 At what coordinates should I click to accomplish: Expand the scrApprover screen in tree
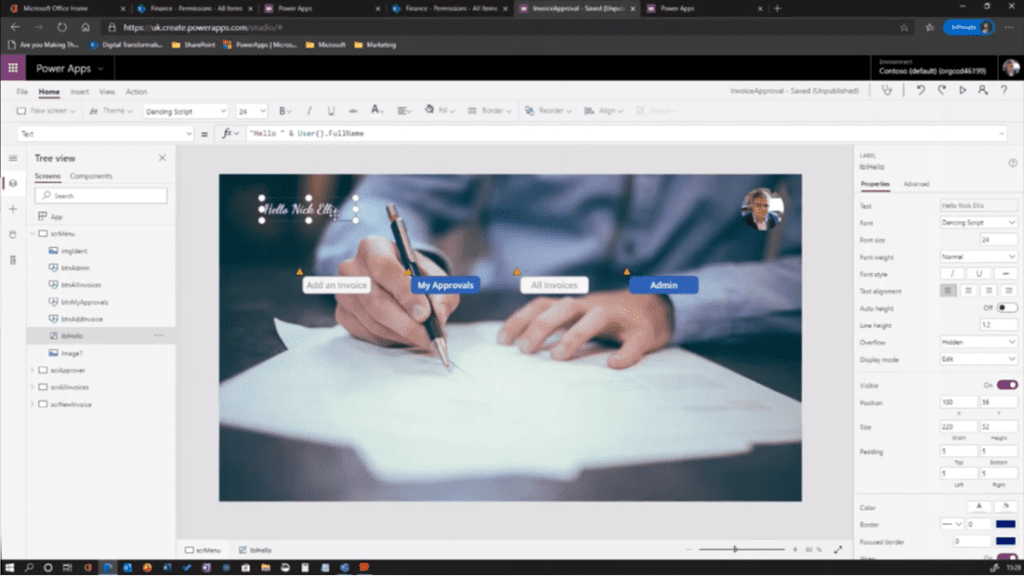pyautogui.click(x=31, y=370)
